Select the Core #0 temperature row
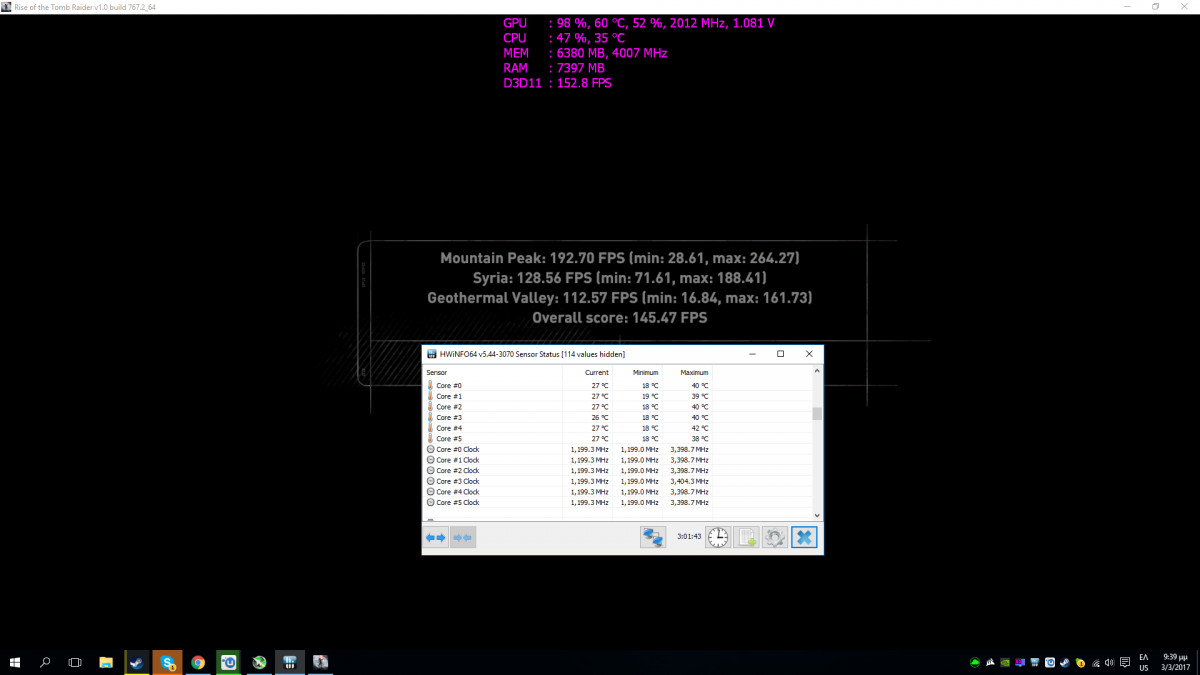The image size is (1200, 675). (x=617, y=385)
